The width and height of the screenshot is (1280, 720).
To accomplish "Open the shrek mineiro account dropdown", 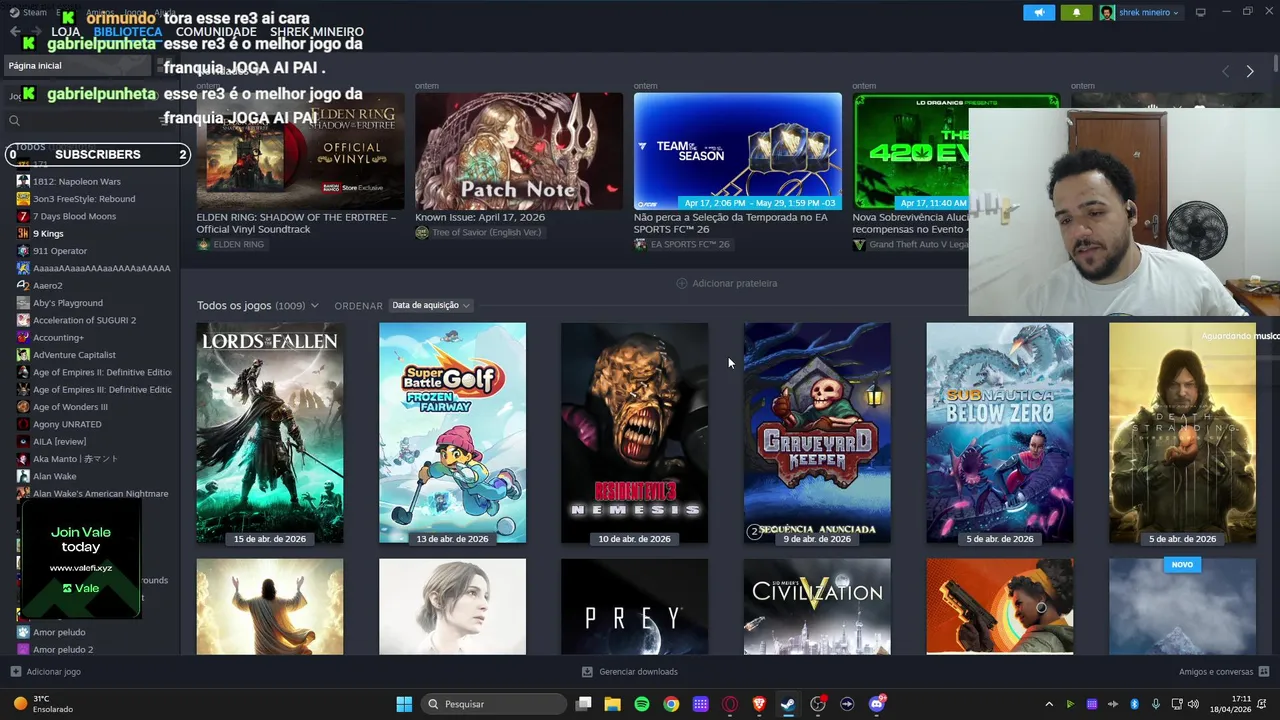I will tap(1140, 13).
